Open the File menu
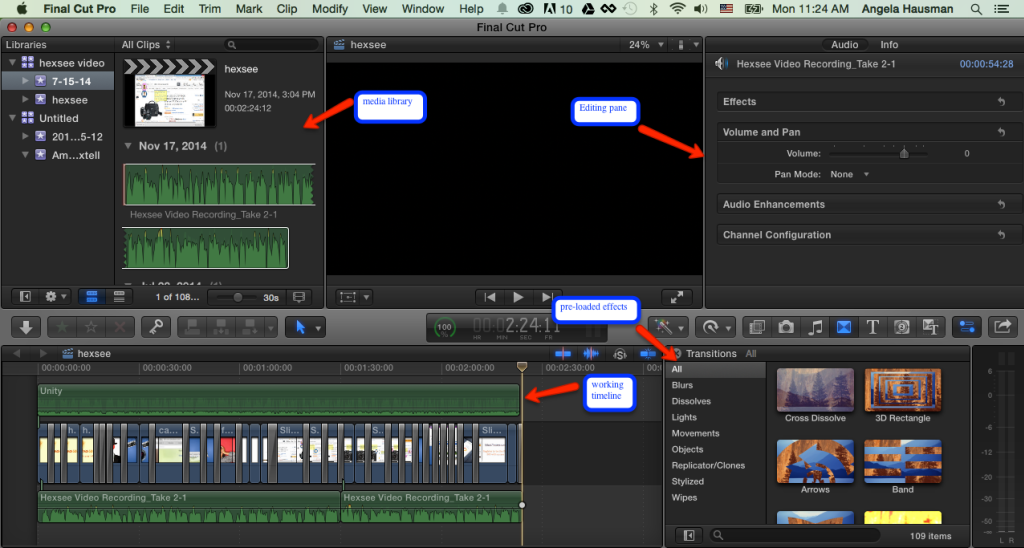Image resolution: width=1024 pixels, height=548 pixels. coord(140,8)
